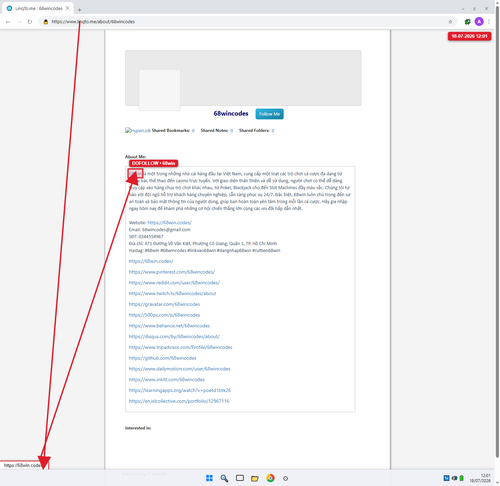The image size is (500, 486).
Task: Open File Explorer from the taskbar
Action: coord(255,479)
